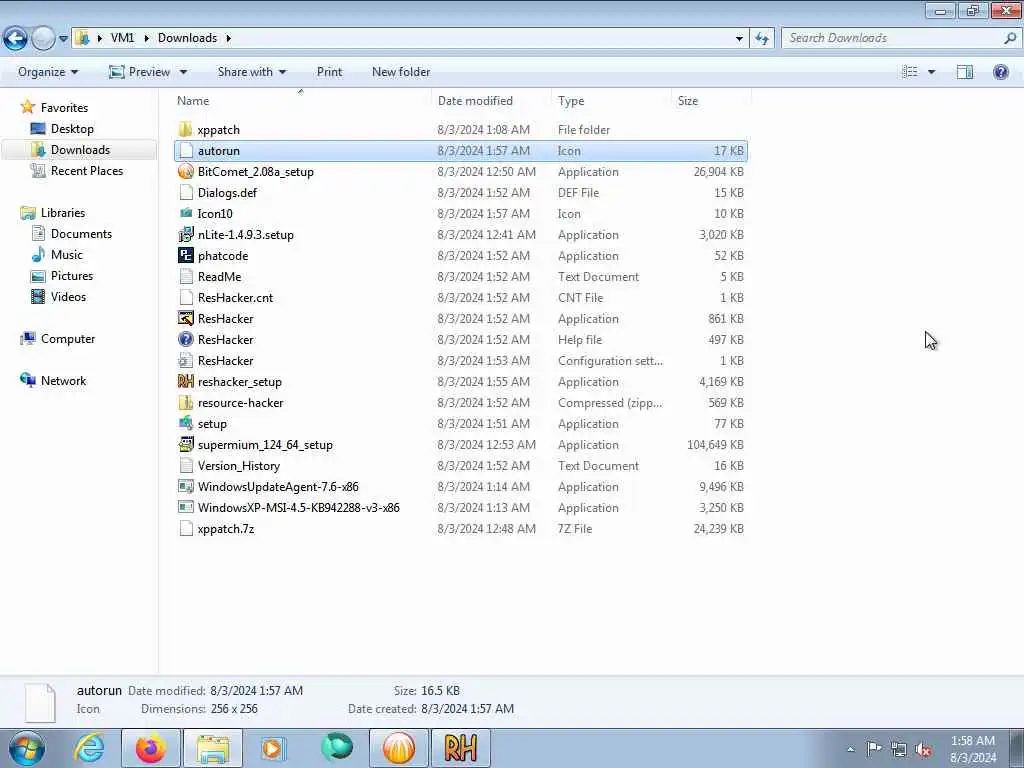Click the search magnifier icon
This screenshot has height=768, width=1024.
pos(1010,38)
